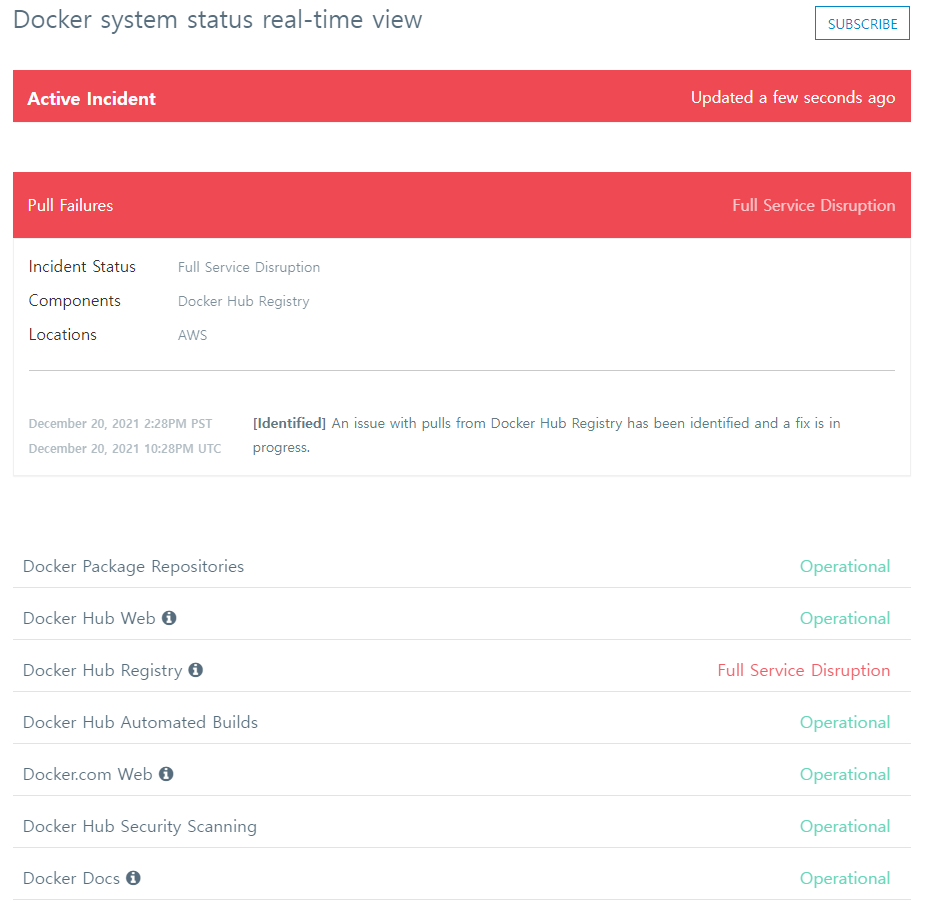Click 'Docker system status real-time view' page title
The width and height of the screenshot is (926, 912).
click(218, 19)
